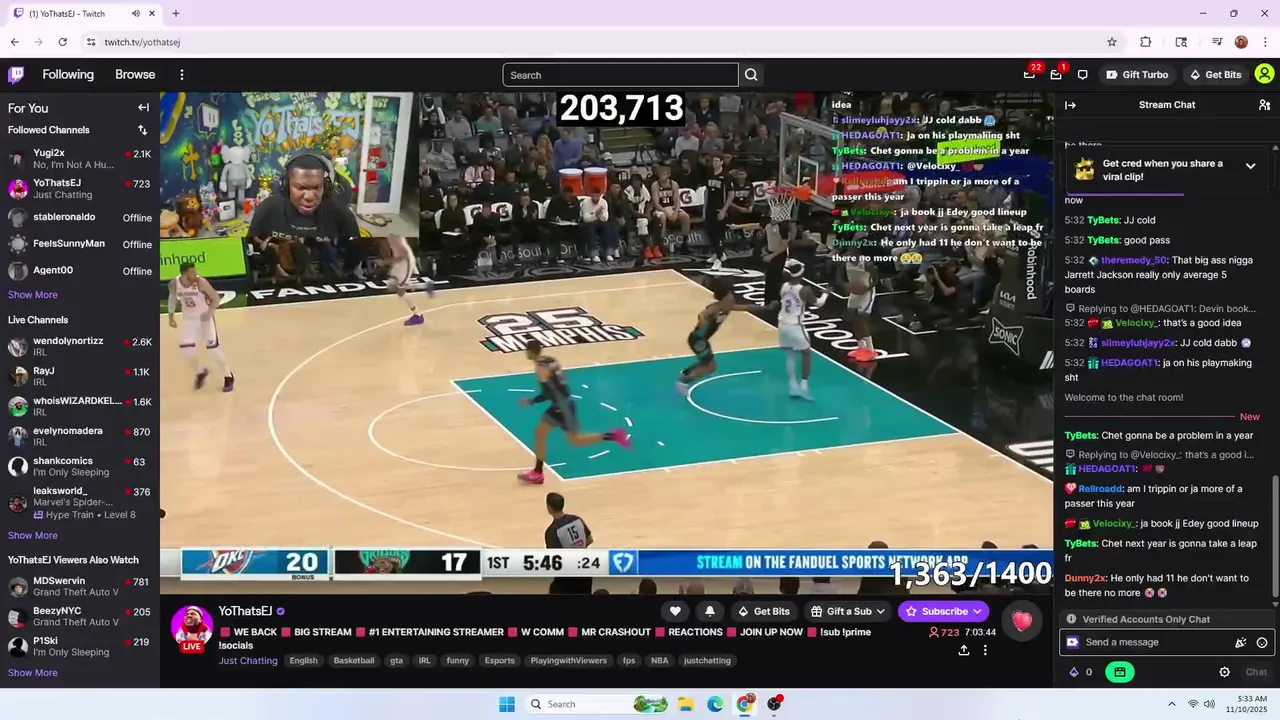Open Prime loot crown icon
Screen dimensions: 1280x720
[x=1030, y=75]
